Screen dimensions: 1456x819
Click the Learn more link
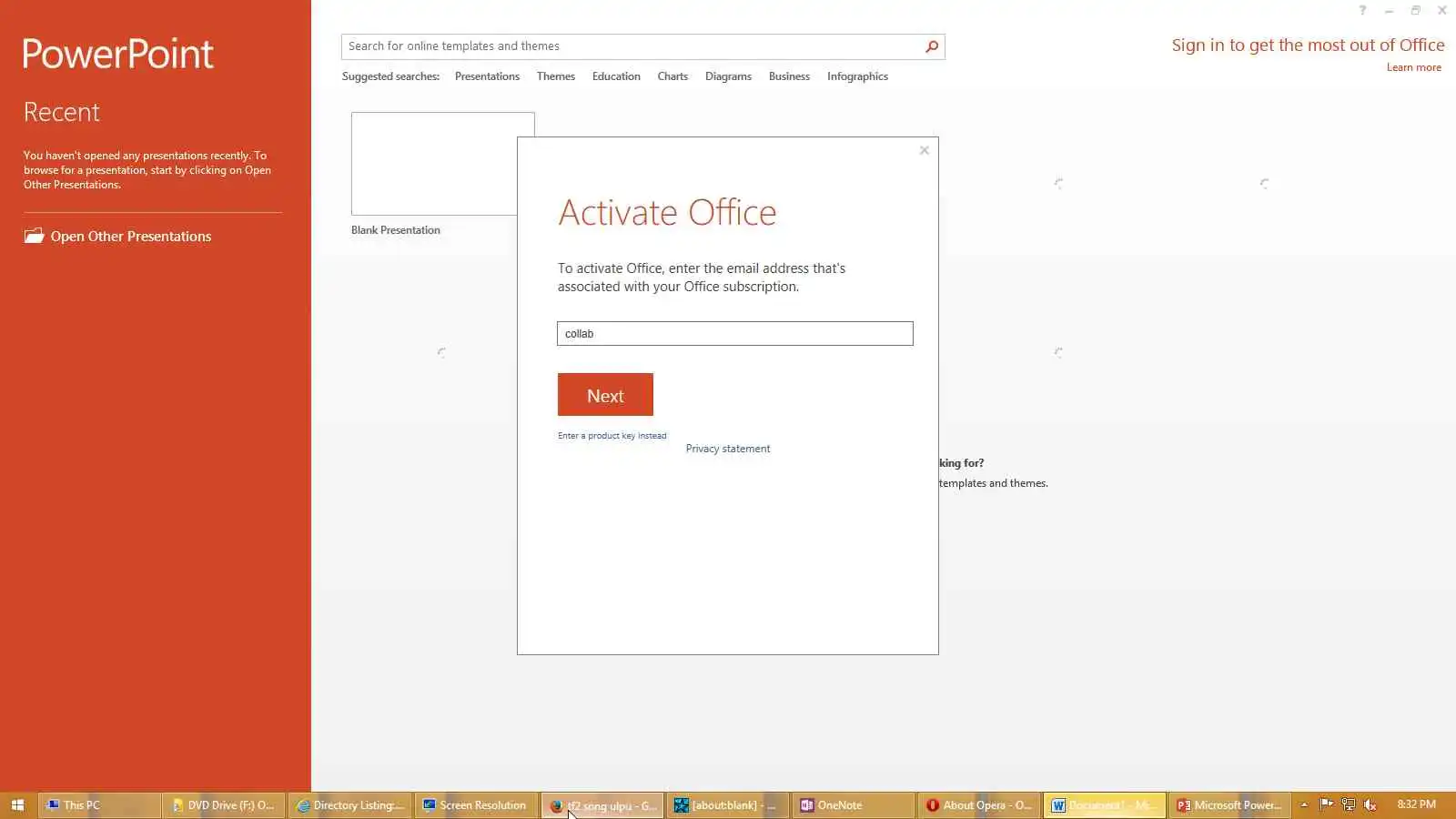[1413, 67]
